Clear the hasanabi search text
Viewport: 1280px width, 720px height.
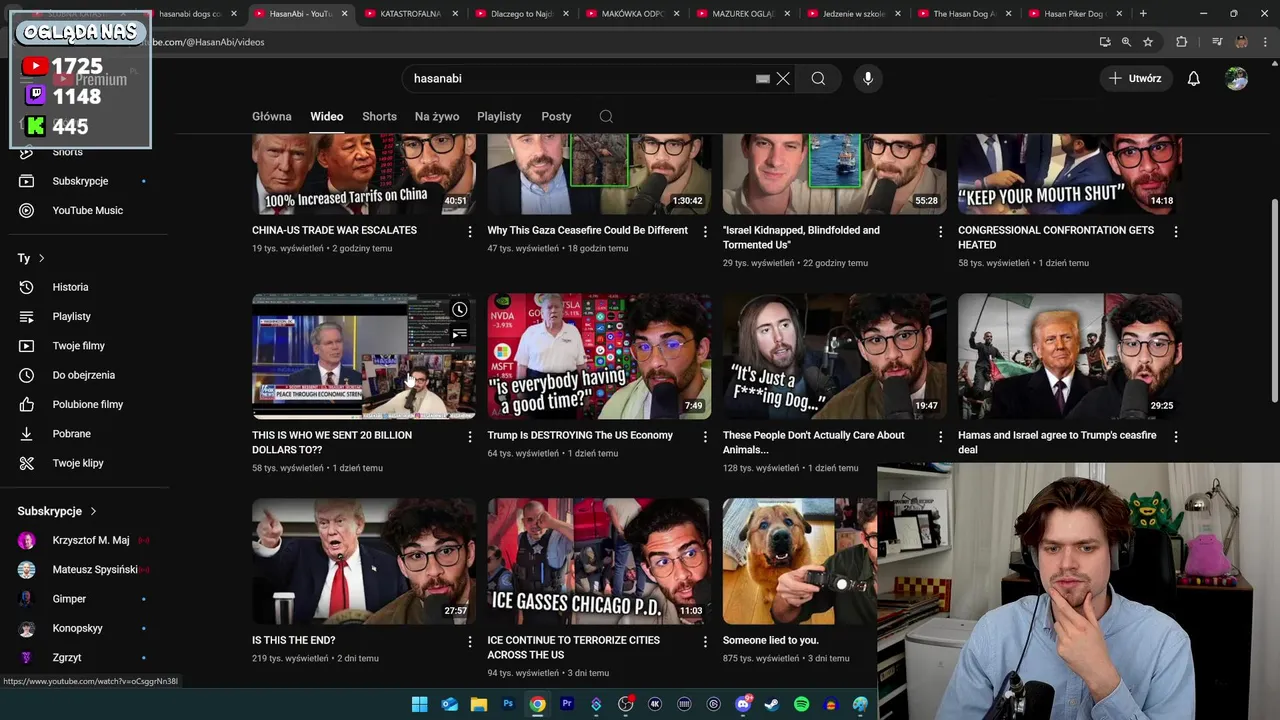pos(783,78)
